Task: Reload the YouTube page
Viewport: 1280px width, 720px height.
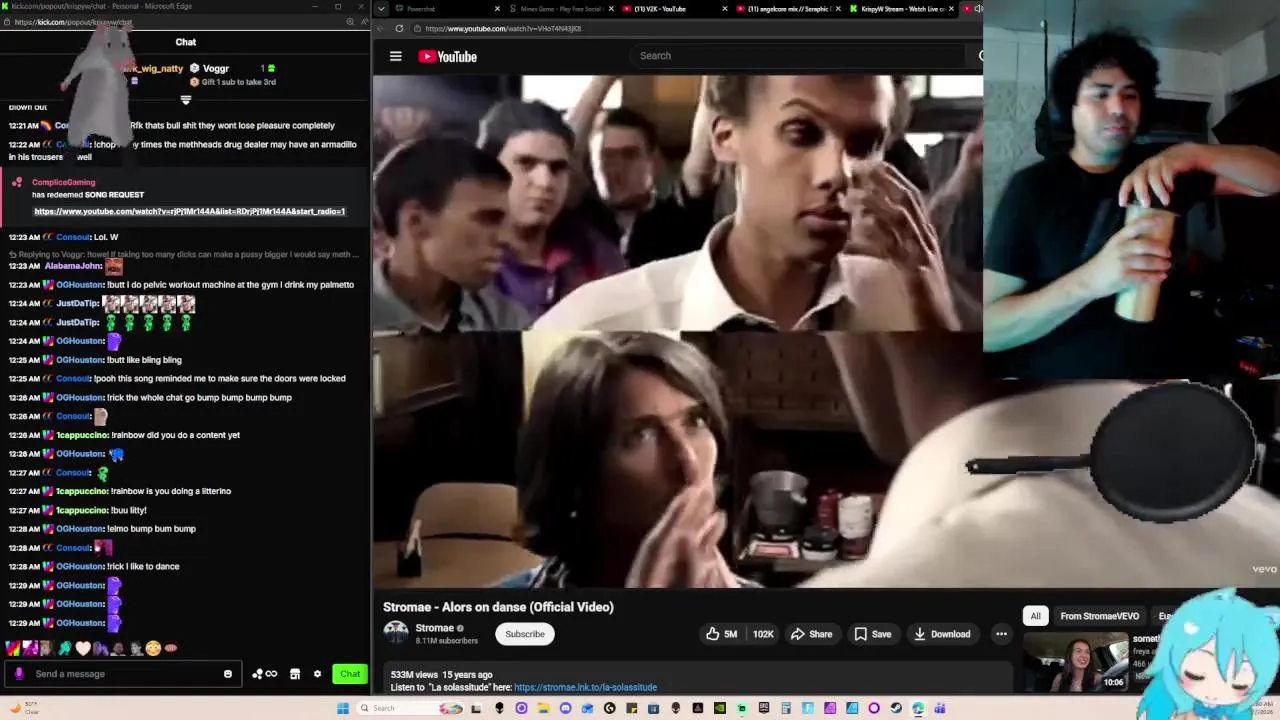Action: pyautogui.click(x=399, y=28)
